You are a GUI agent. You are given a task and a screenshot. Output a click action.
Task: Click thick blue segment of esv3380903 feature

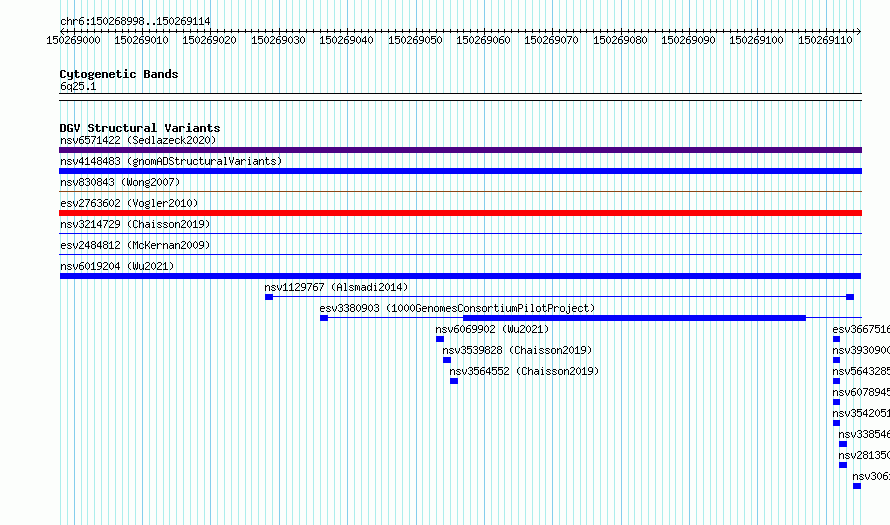(635, 318)
